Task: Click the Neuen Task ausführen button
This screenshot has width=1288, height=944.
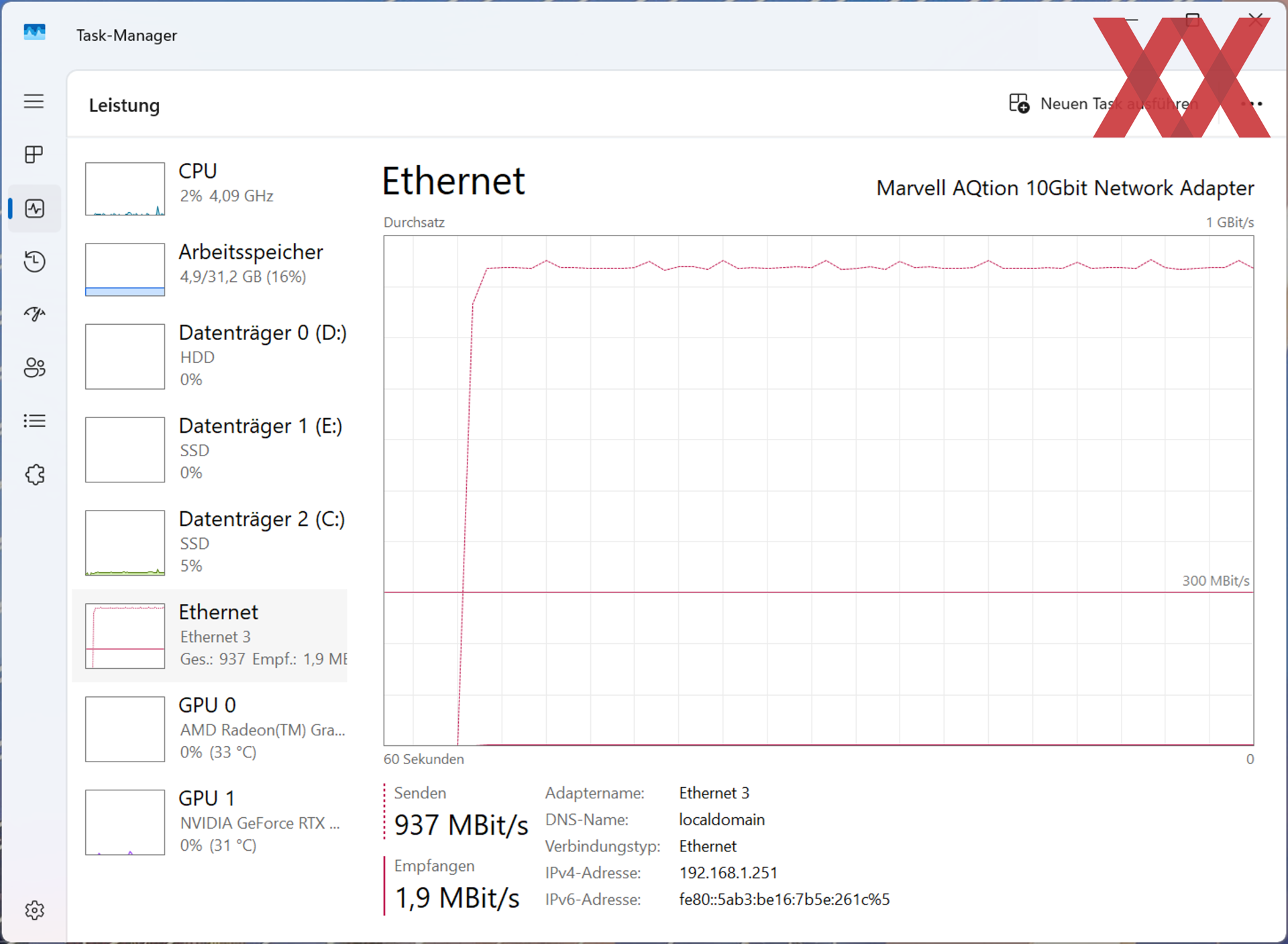Action: coord(1104,104)
